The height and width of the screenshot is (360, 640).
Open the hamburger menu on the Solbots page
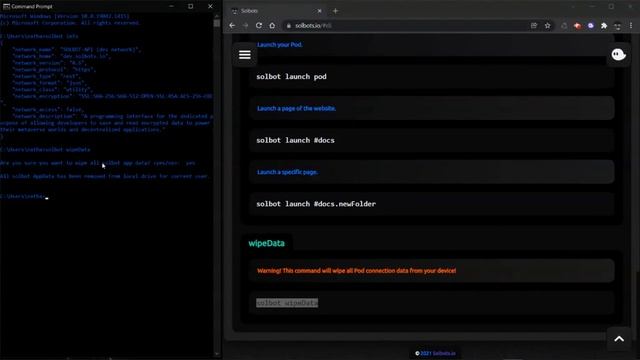(244, 55)
